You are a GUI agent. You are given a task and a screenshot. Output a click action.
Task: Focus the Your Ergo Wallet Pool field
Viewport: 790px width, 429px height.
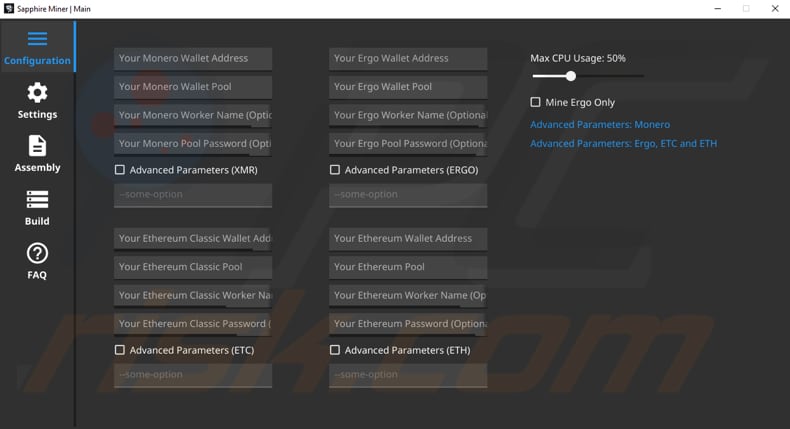pos(408,87)
